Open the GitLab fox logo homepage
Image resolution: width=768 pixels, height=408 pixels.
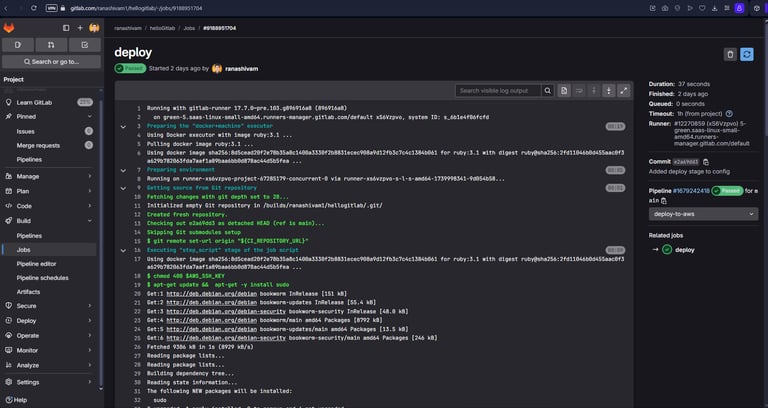(9, 28)
